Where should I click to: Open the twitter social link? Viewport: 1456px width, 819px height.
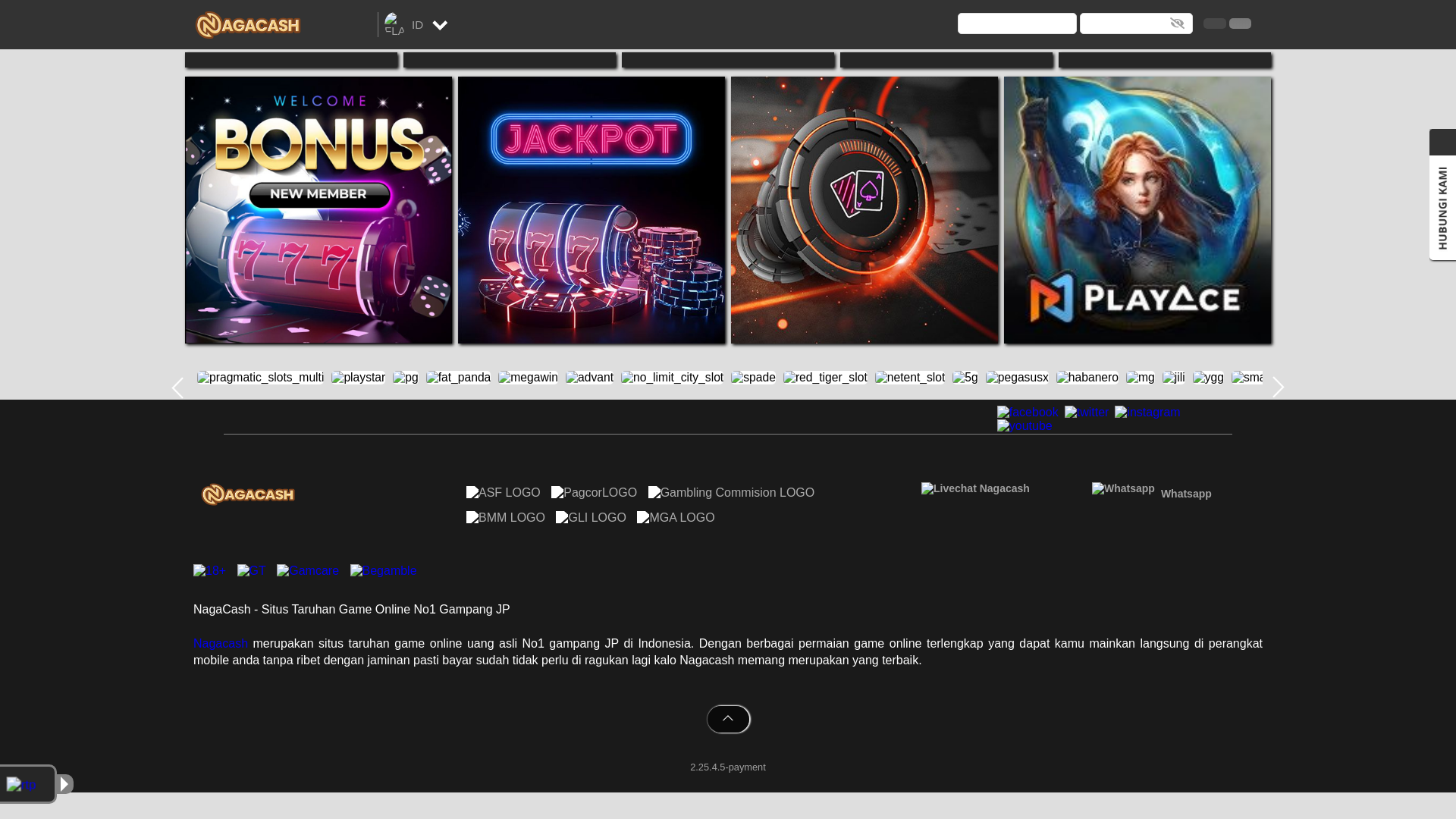1087,413
